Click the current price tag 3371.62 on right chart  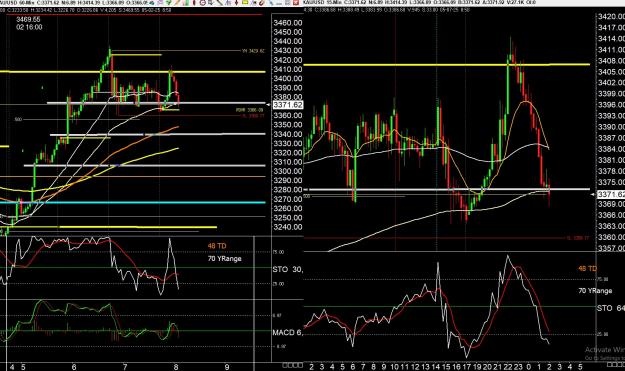click(611, 194)
